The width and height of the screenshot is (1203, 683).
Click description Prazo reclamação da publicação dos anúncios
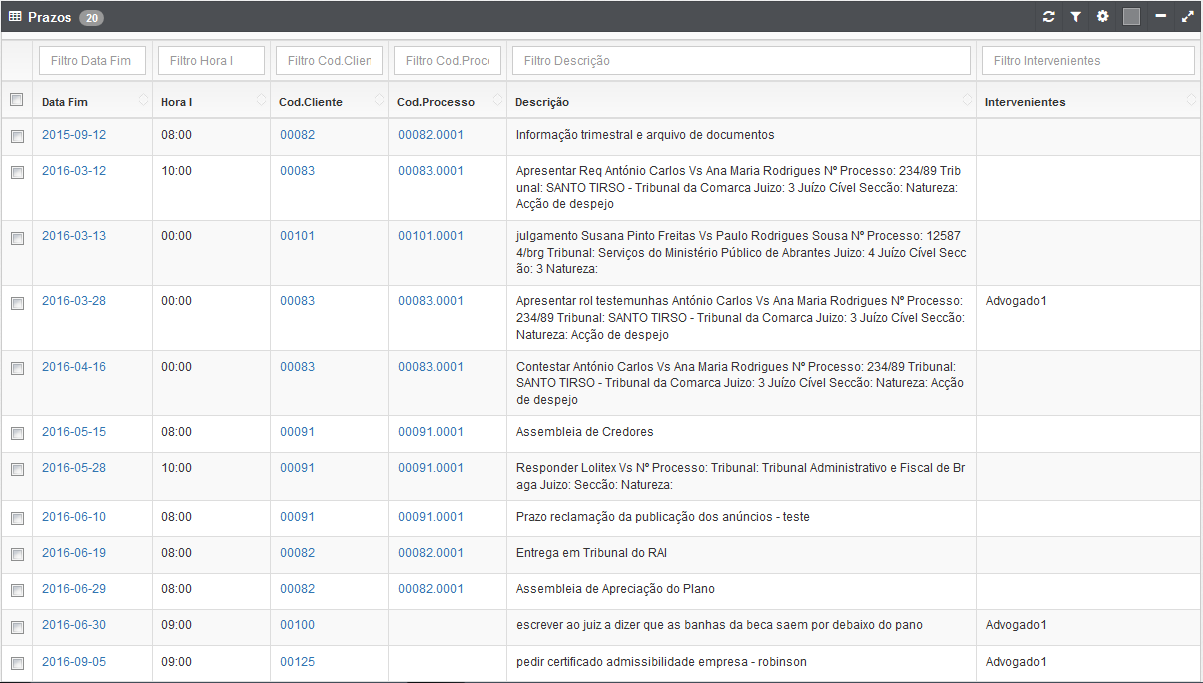(663, 517)
